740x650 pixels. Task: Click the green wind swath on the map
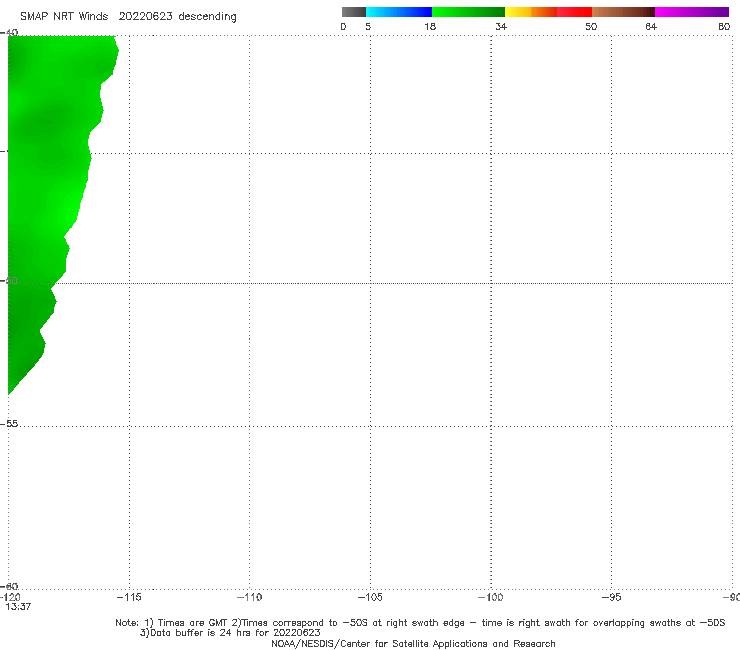point(47,189)
